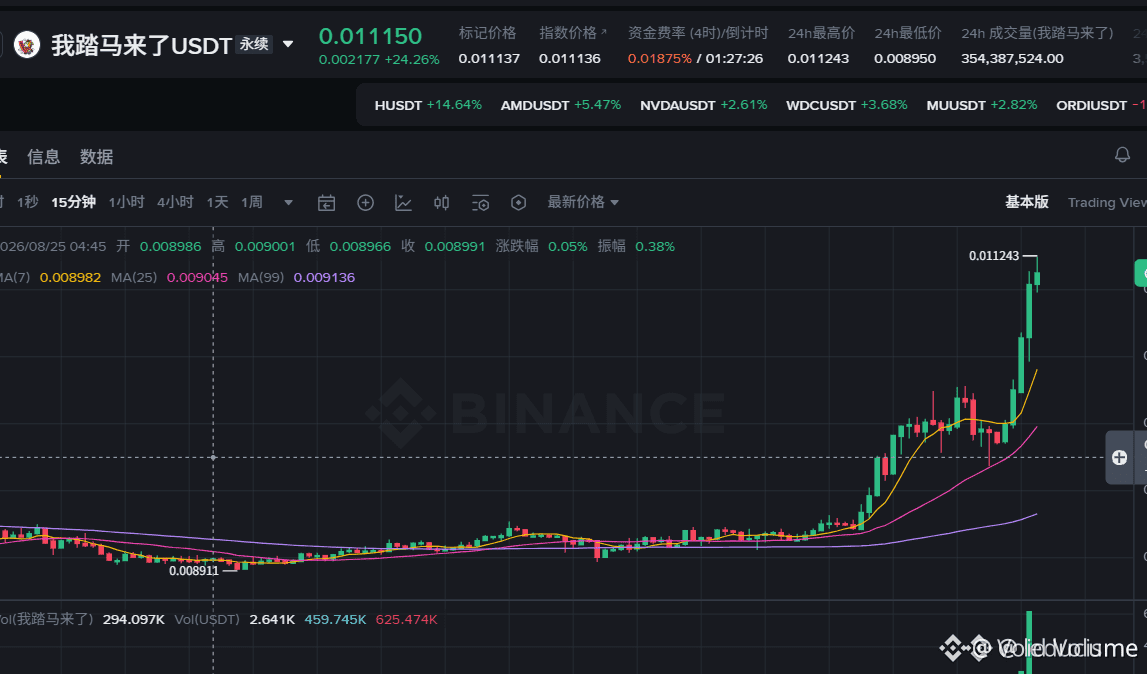The image size is (1147, 674).
Task: Open the calendar date picker icon
Action: 326,203
